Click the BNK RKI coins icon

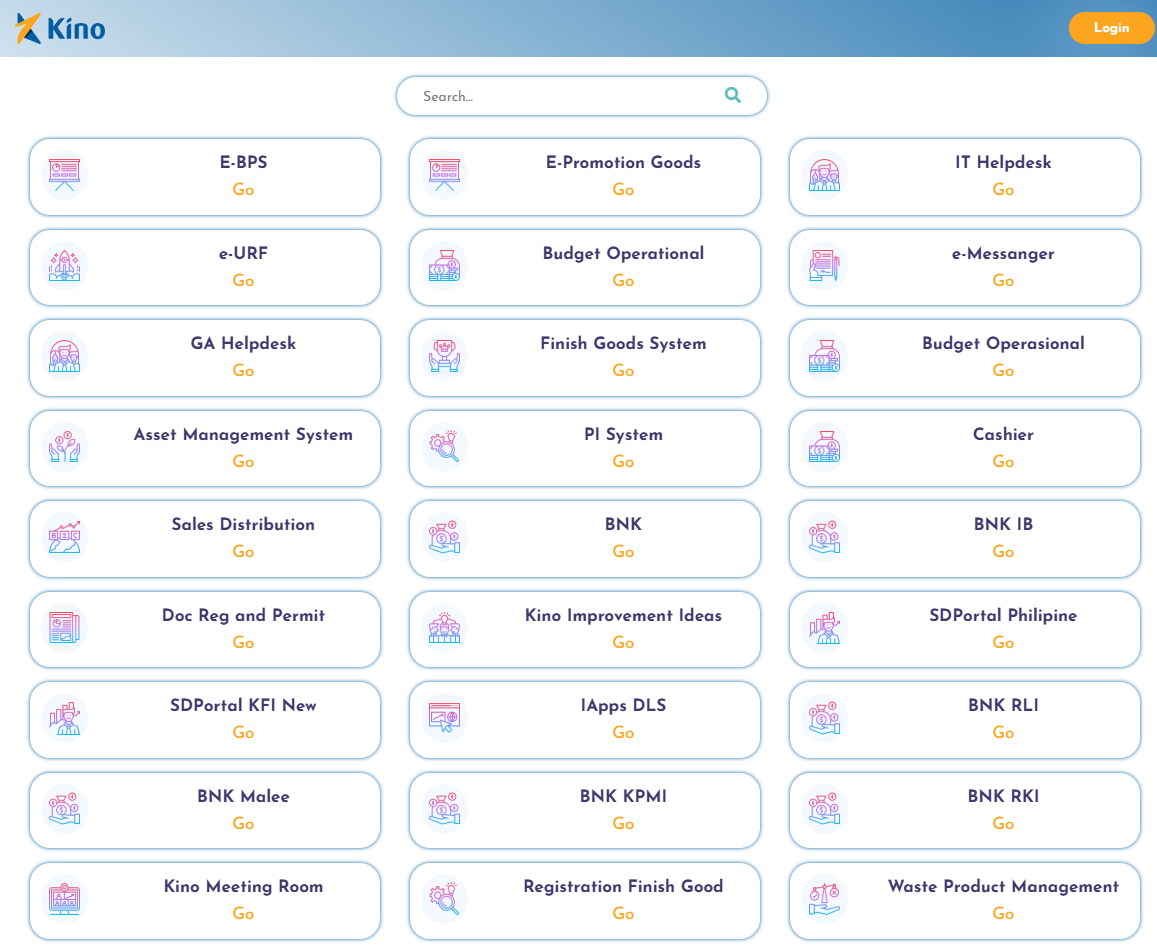click(x=824, y=809)
